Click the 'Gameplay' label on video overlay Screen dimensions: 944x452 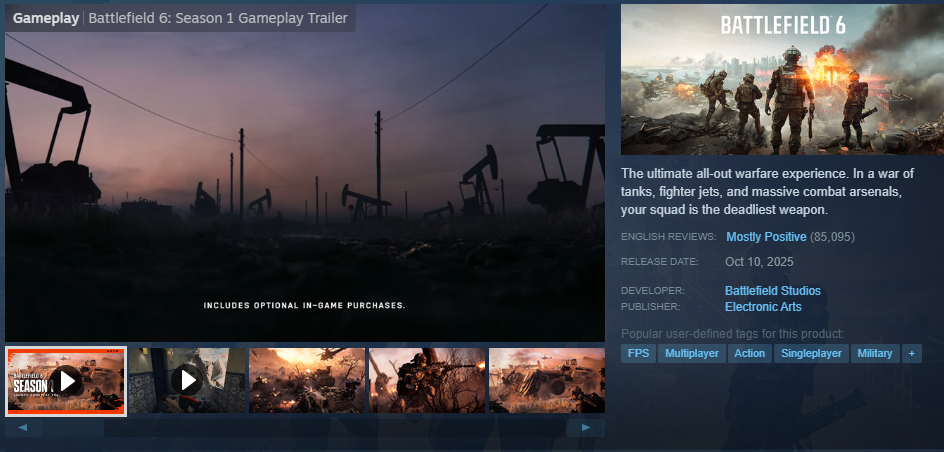(x=46, y=19)
